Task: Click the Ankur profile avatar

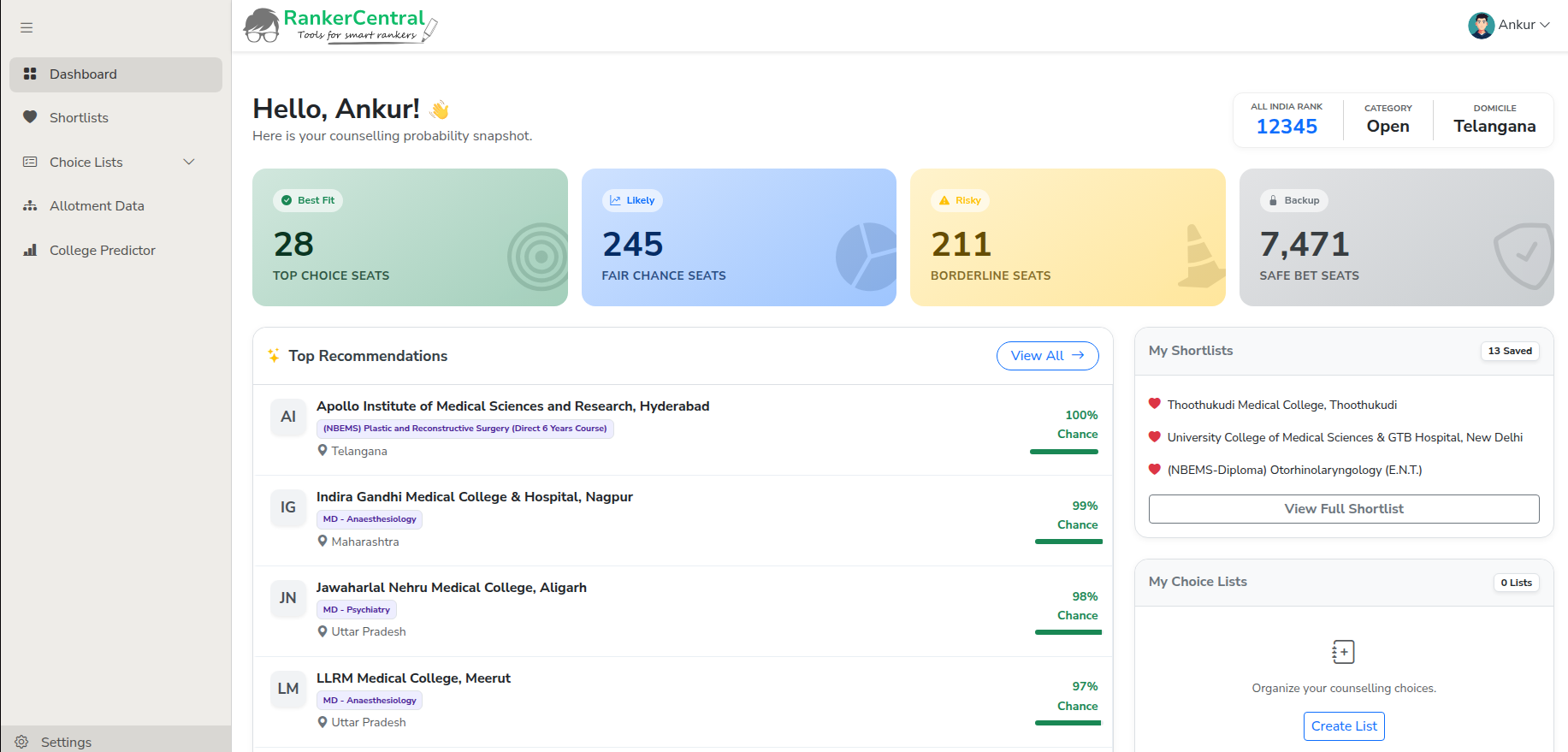Action: [x=1481, y=25]
